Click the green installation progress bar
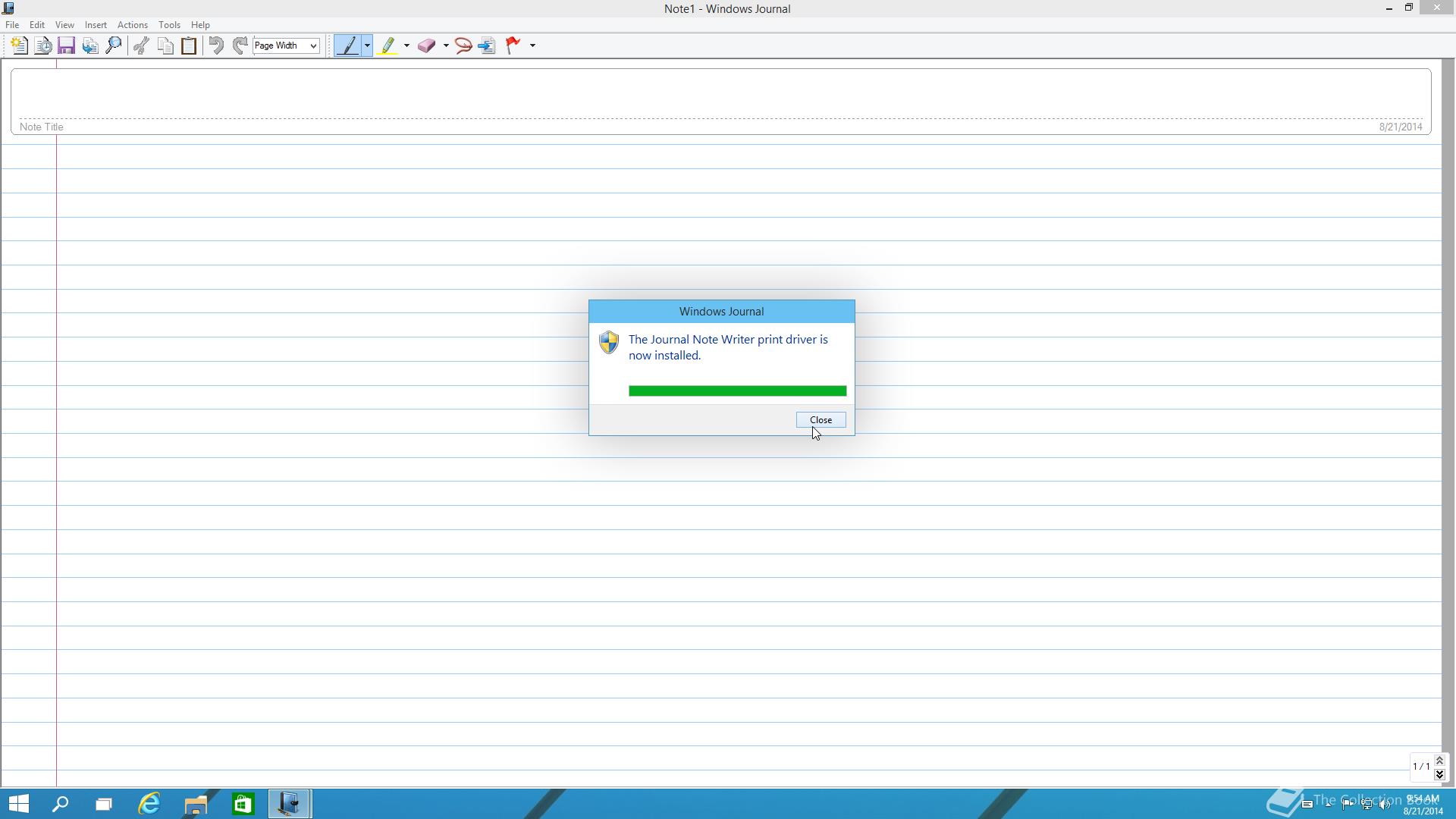1456x819 pixels. (x=737, y=391)
